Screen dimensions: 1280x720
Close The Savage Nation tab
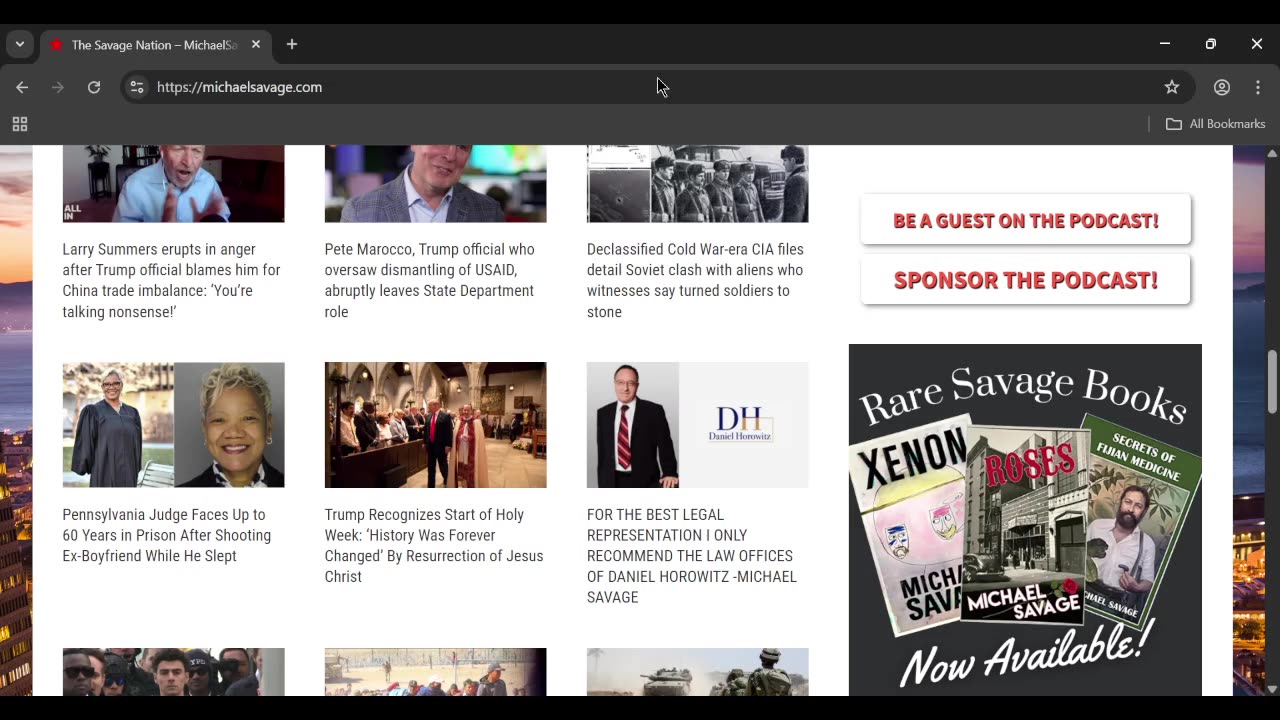pos(255,44)
